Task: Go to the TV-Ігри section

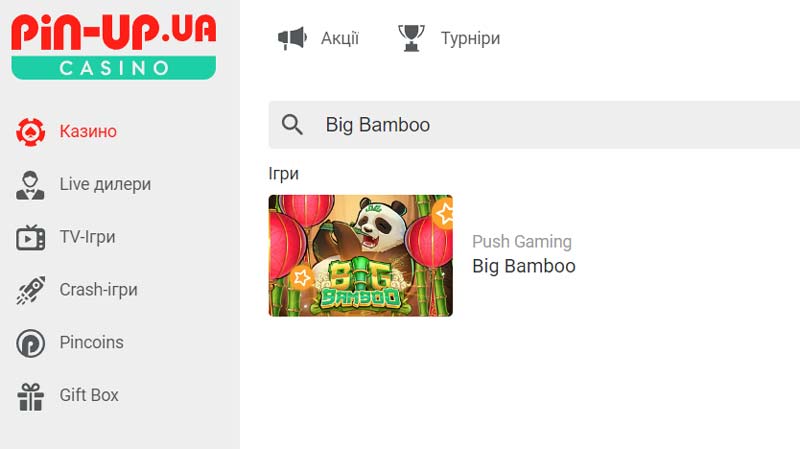Action: pyautogui.click(x=87, y=237)
